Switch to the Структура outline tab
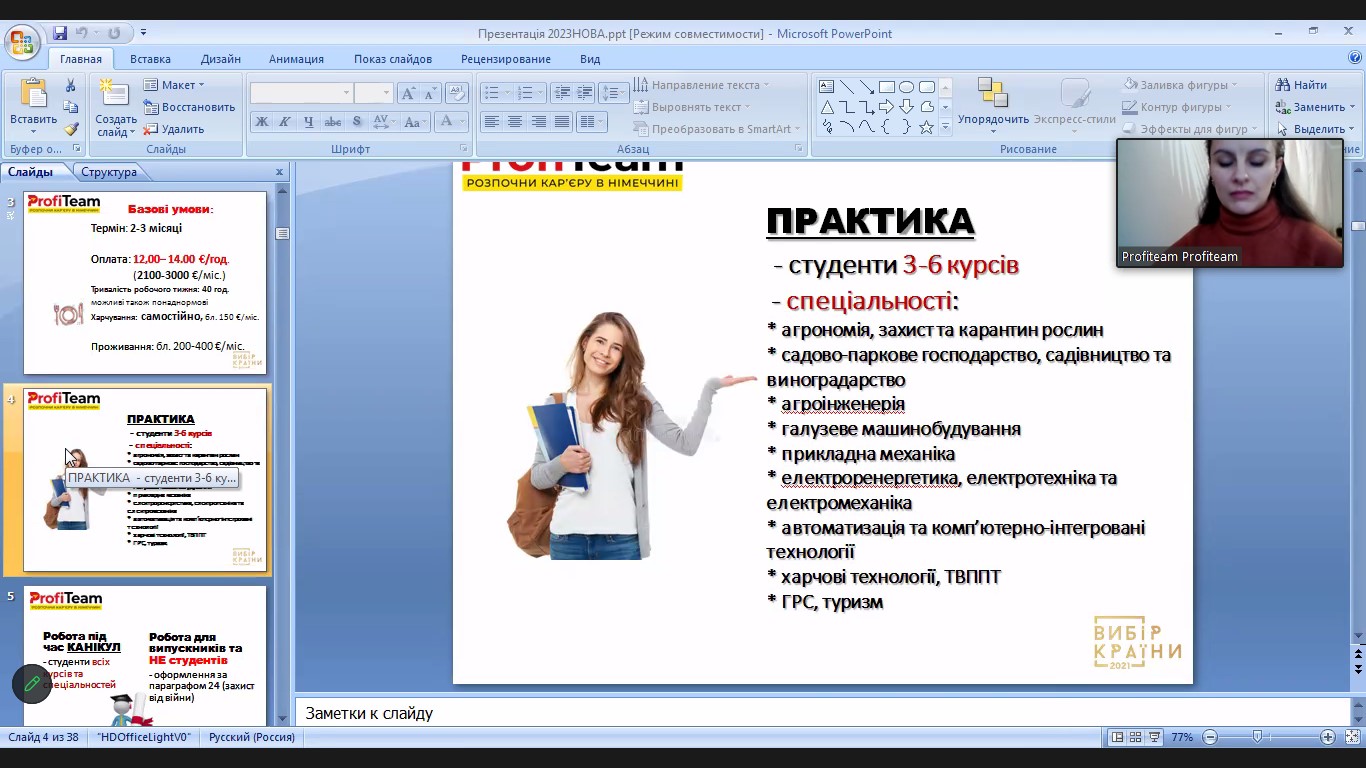This screenshot has height=768, width=1366. 109,172
